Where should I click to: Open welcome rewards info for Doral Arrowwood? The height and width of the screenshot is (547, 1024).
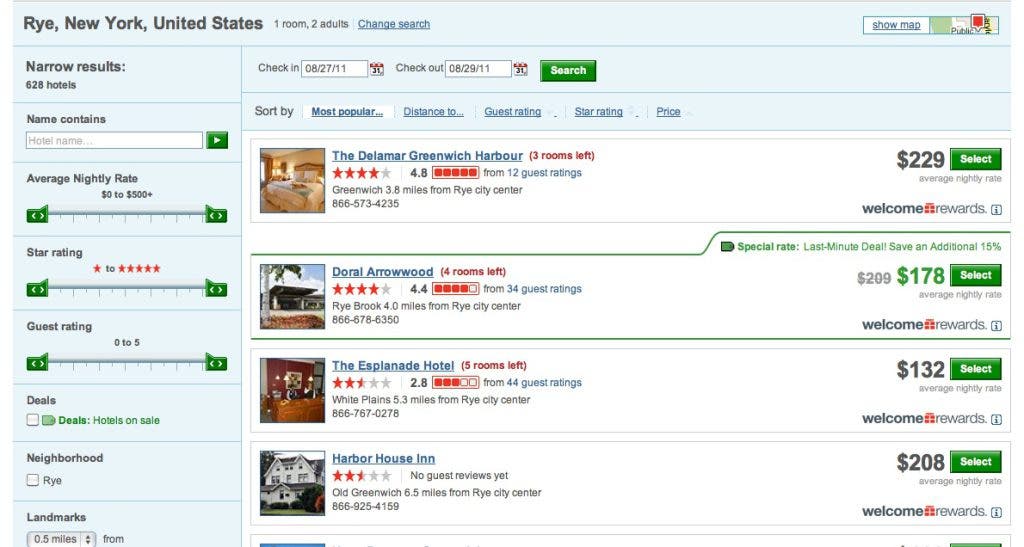(996, 326)
